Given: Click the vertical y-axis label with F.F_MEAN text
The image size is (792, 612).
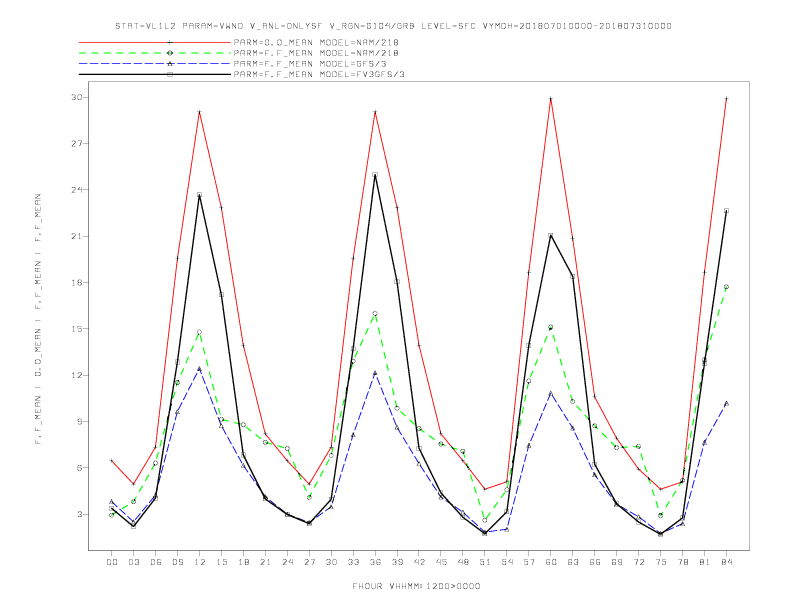Looking at the screenshot, I should (38, 319).
